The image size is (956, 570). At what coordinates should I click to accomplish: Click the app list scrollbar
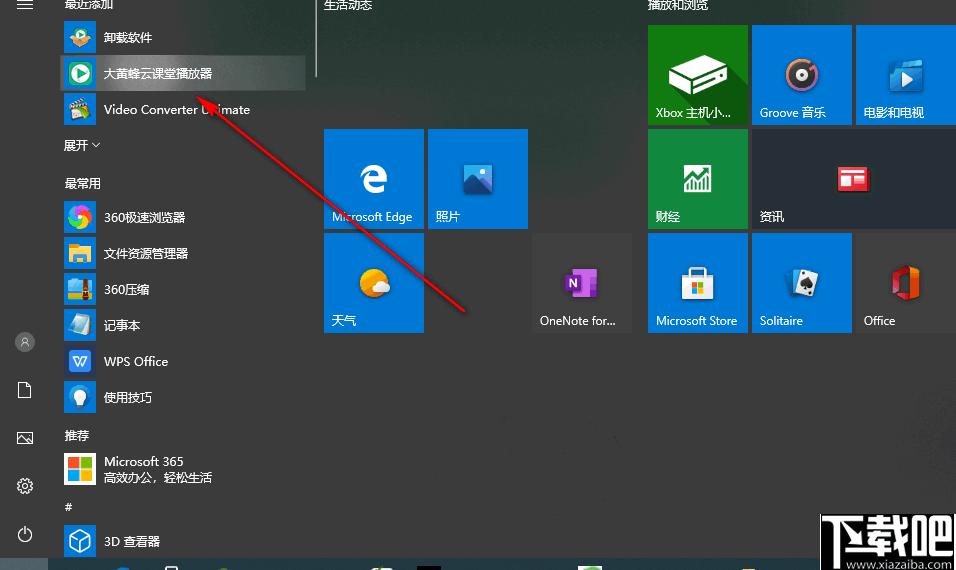click(x=316, y=38)
